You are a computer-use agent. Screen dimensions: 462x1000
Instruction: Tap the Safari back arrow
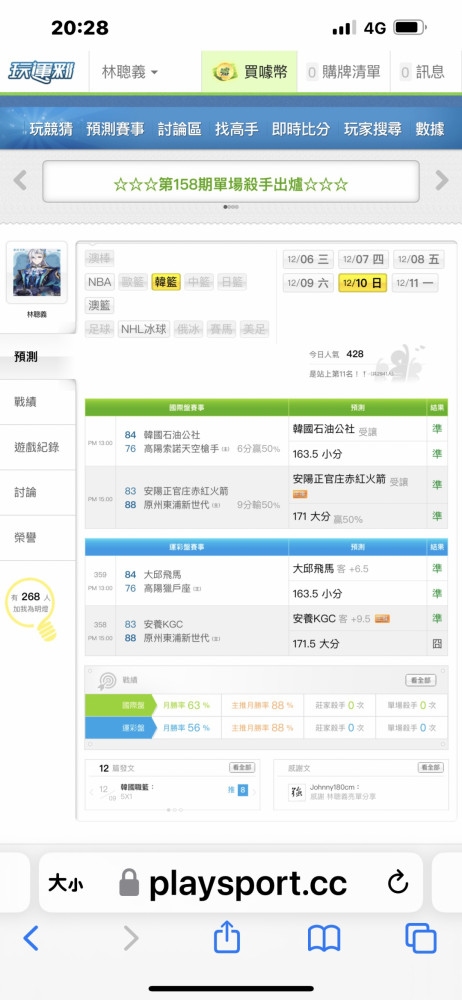pyautogui.click(x=31, y=938)
